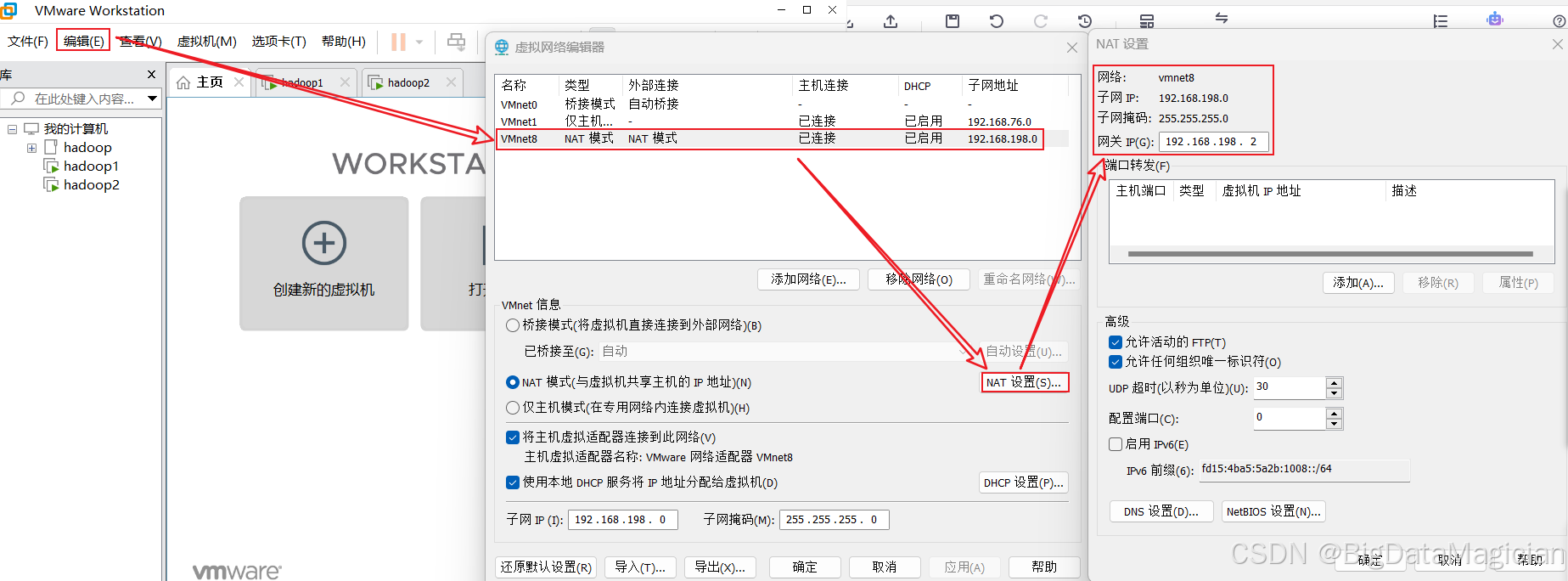Close the 库 library panel
The height and width of the screenshot is (581, 1568).
152,75
